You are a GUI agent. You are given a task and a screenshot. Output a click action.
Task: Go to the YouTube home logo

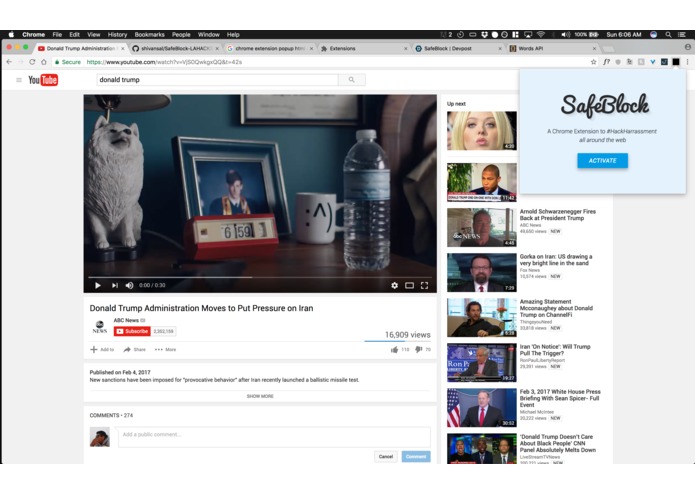coord(43,80)
